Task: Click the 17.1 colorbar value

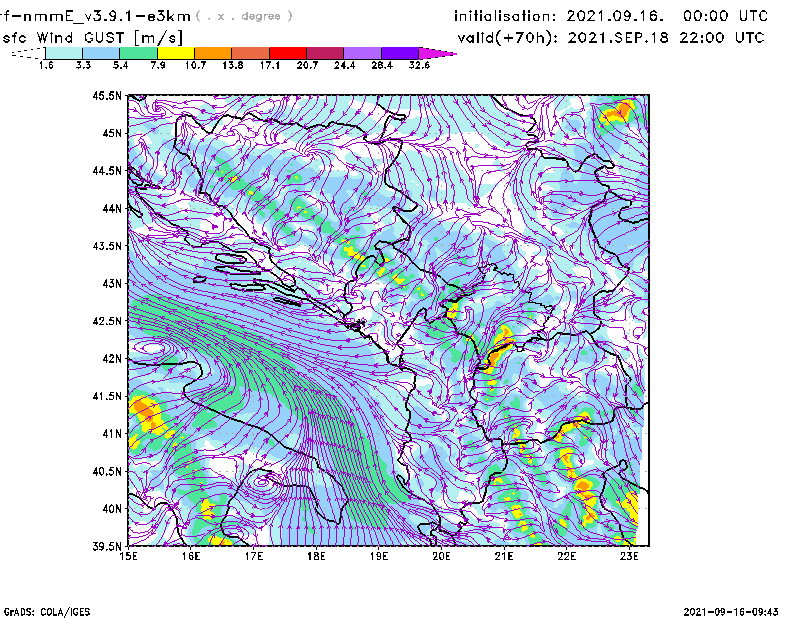Action: coord(269,65)
